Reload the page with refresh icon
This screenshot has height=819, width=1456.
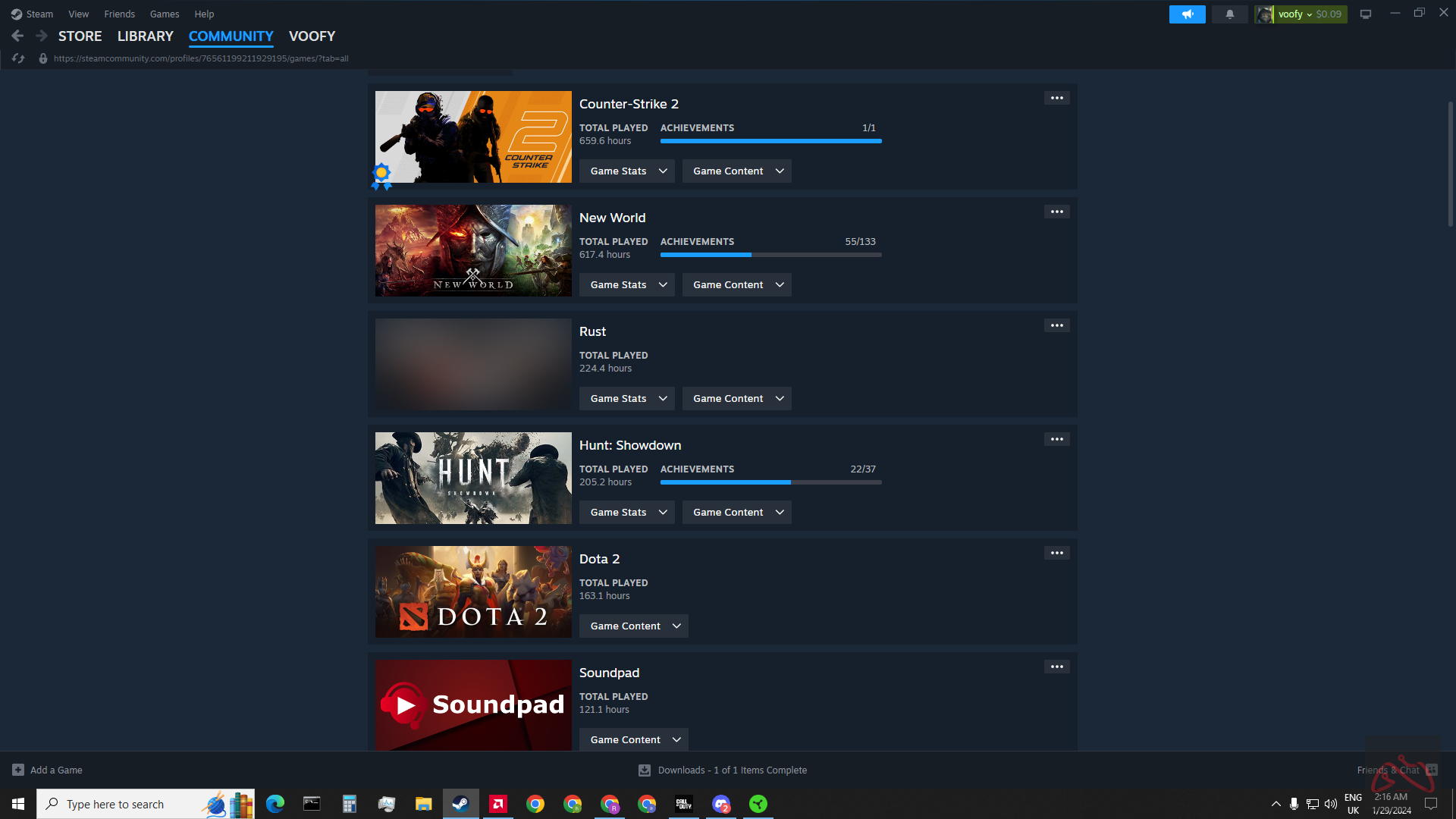click(x=18, y=58)
